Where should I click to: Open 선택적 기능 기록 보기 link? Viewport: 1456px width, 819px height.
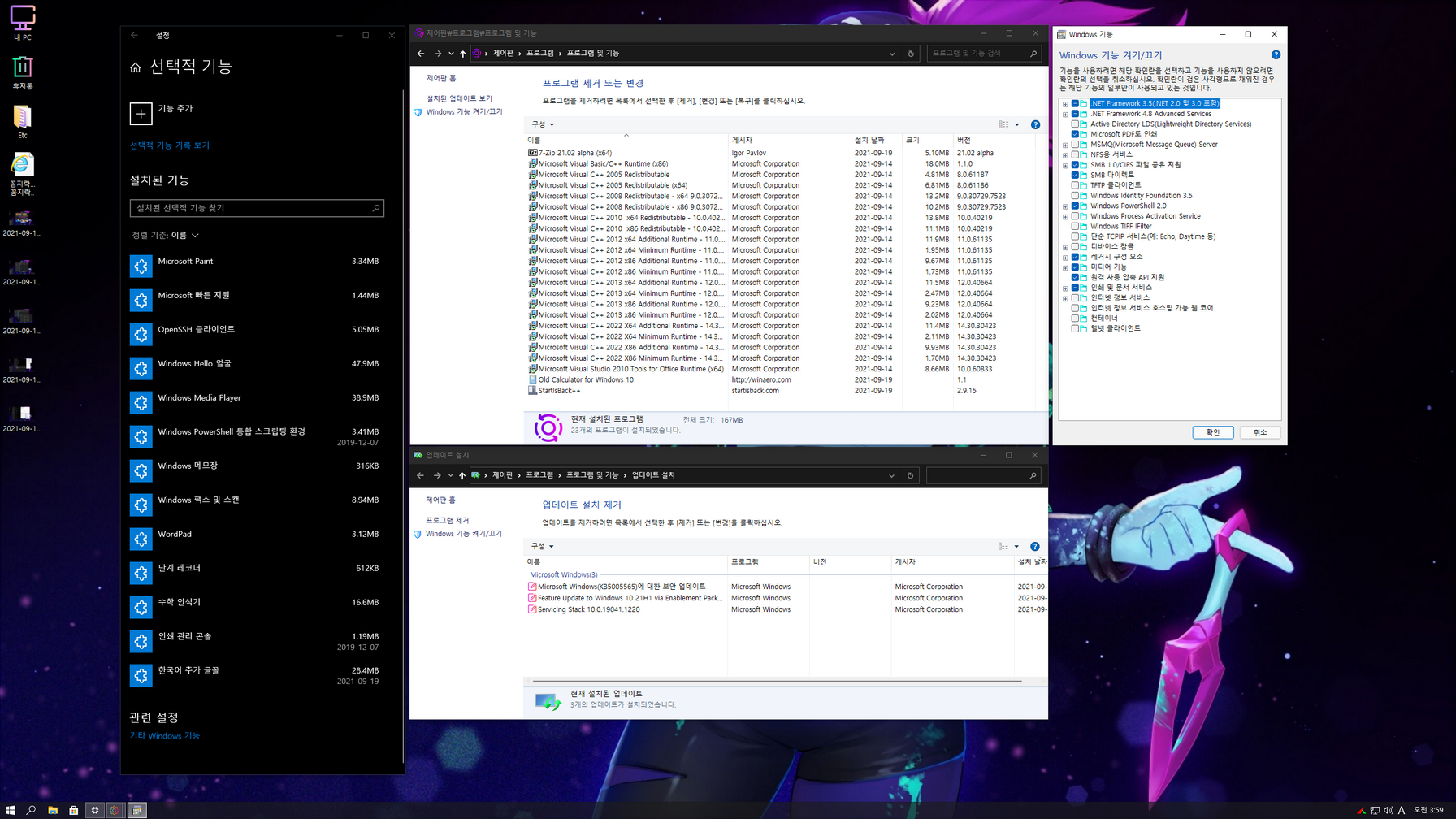(170, 145)
